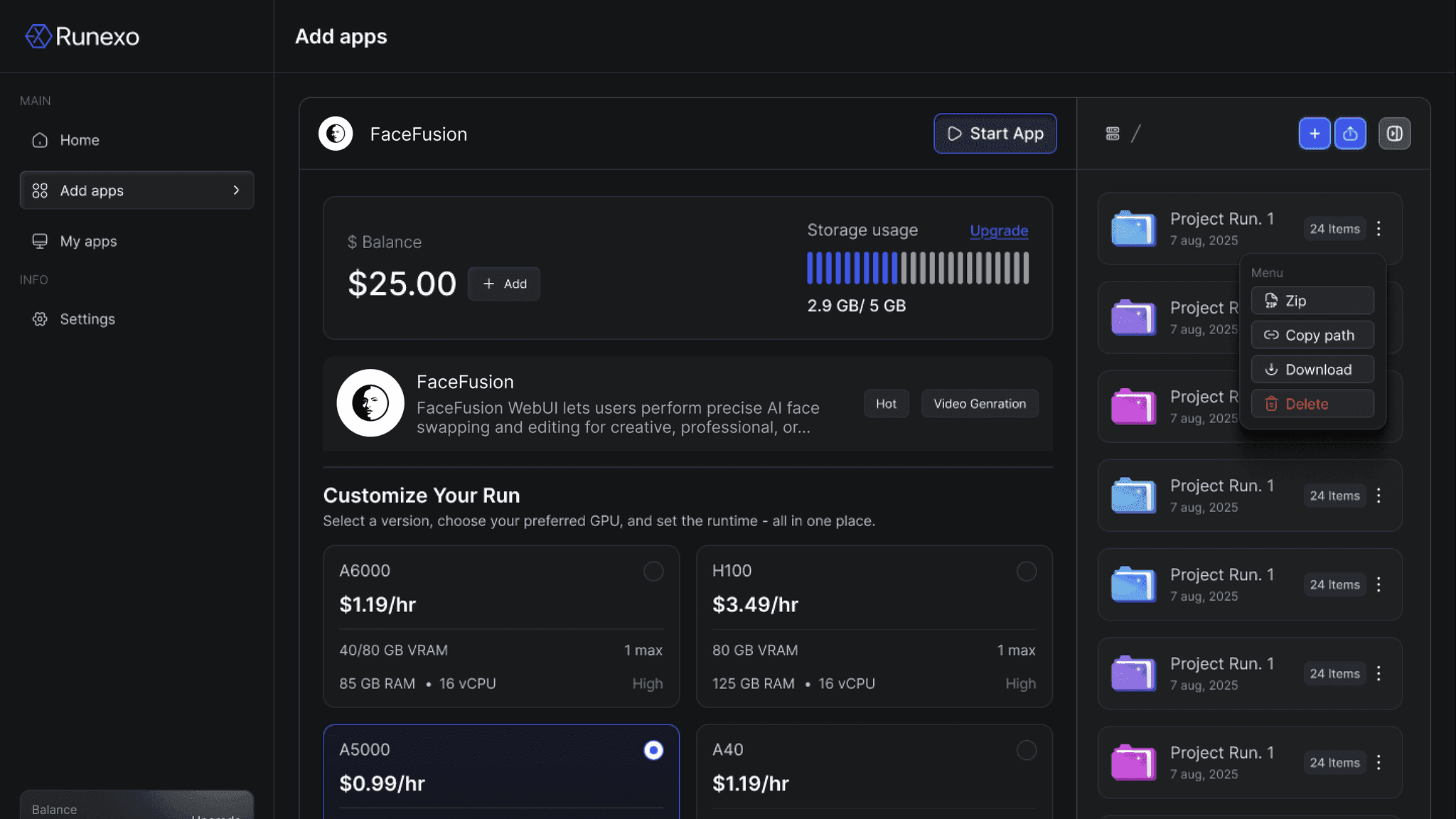The height and width of the screenshot is (819, 1456).
Task: Click the Upgrade storage link
Action: point(998,230)
